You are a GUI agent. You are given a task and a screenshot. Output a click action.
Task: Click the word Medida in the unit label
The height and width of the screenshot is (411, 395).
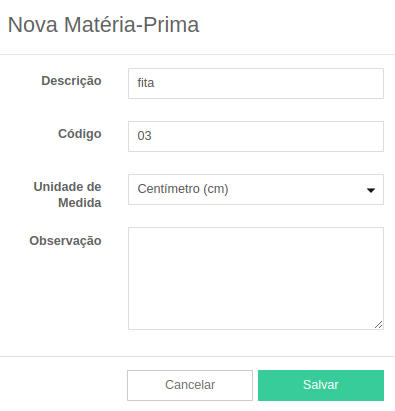(80, 203)
